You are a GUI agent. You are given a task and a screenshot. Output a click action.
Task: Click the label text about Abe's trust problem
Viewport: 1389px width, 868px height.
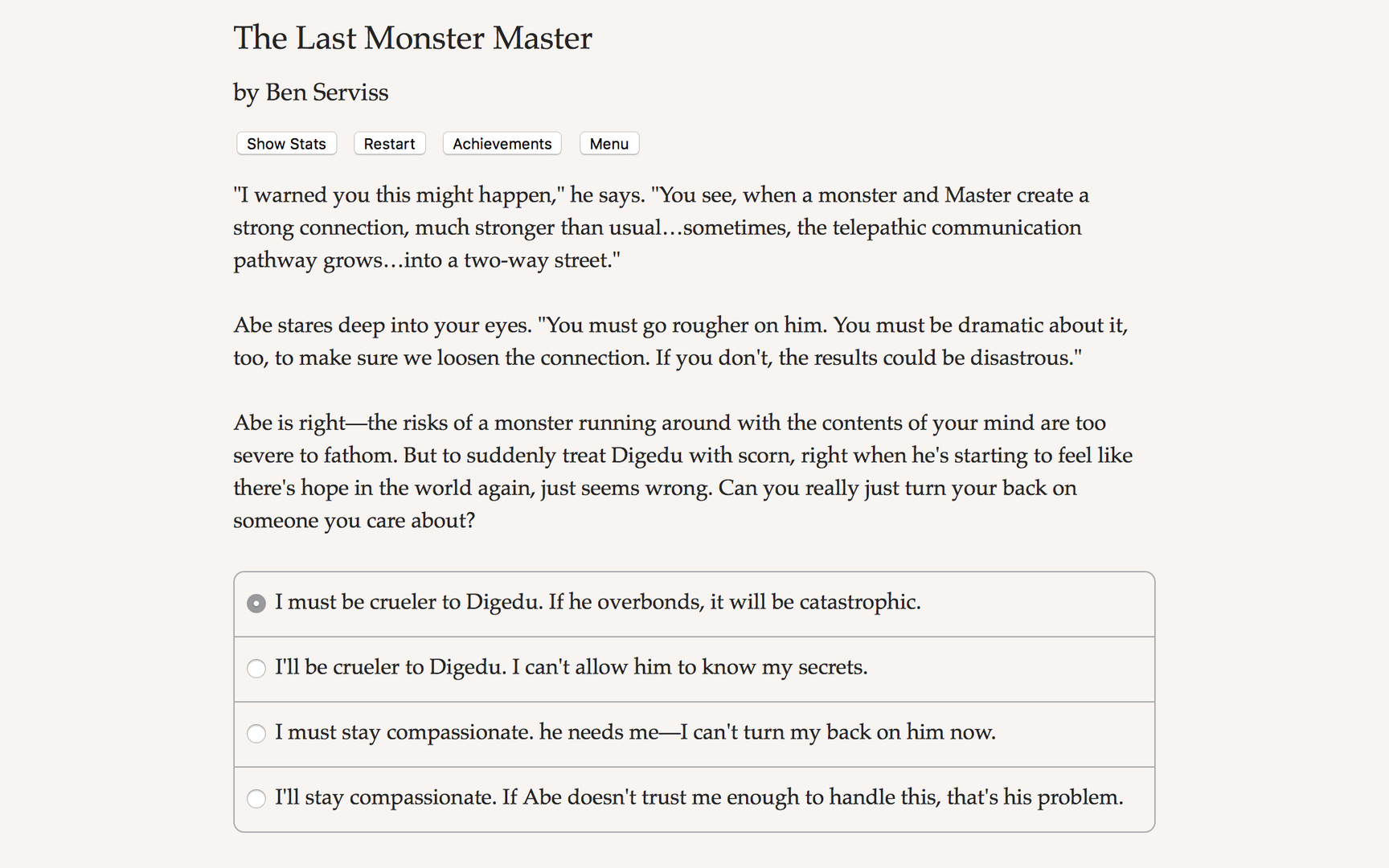(699, 798)
